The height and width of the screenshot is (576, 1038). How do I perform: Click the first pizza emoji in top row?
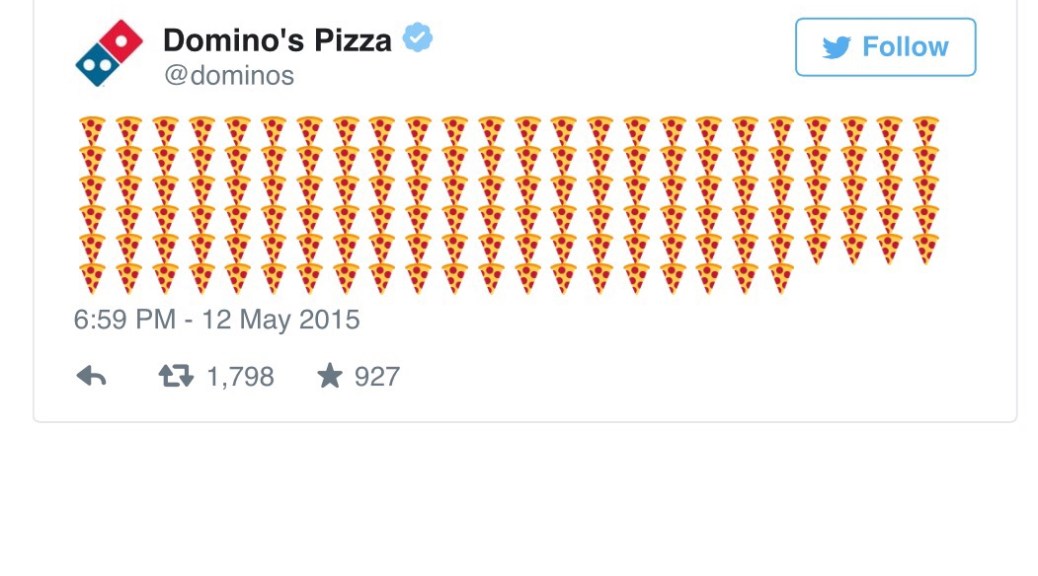click(92, 132)
